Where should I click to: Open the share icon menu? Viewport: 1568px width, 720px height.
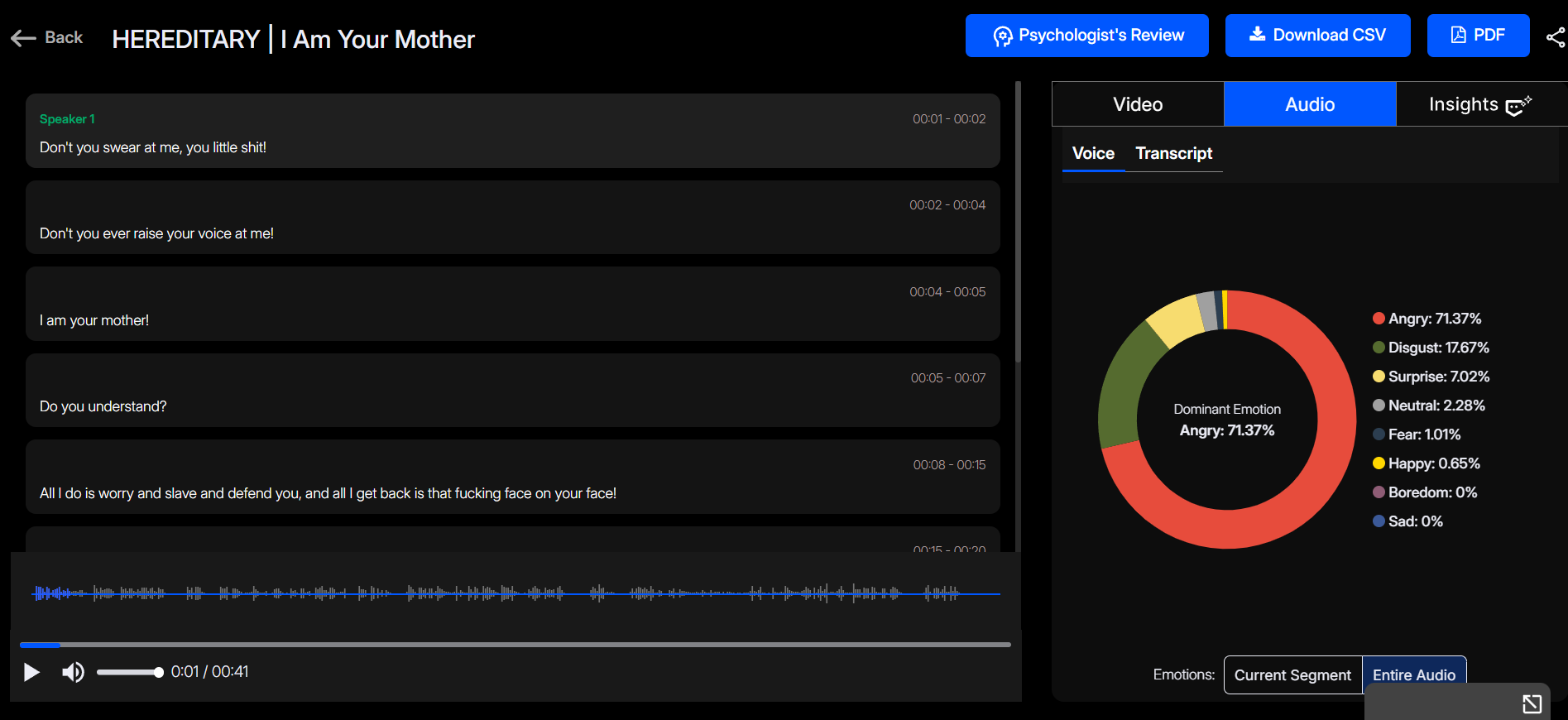[x=1556, y=37]
